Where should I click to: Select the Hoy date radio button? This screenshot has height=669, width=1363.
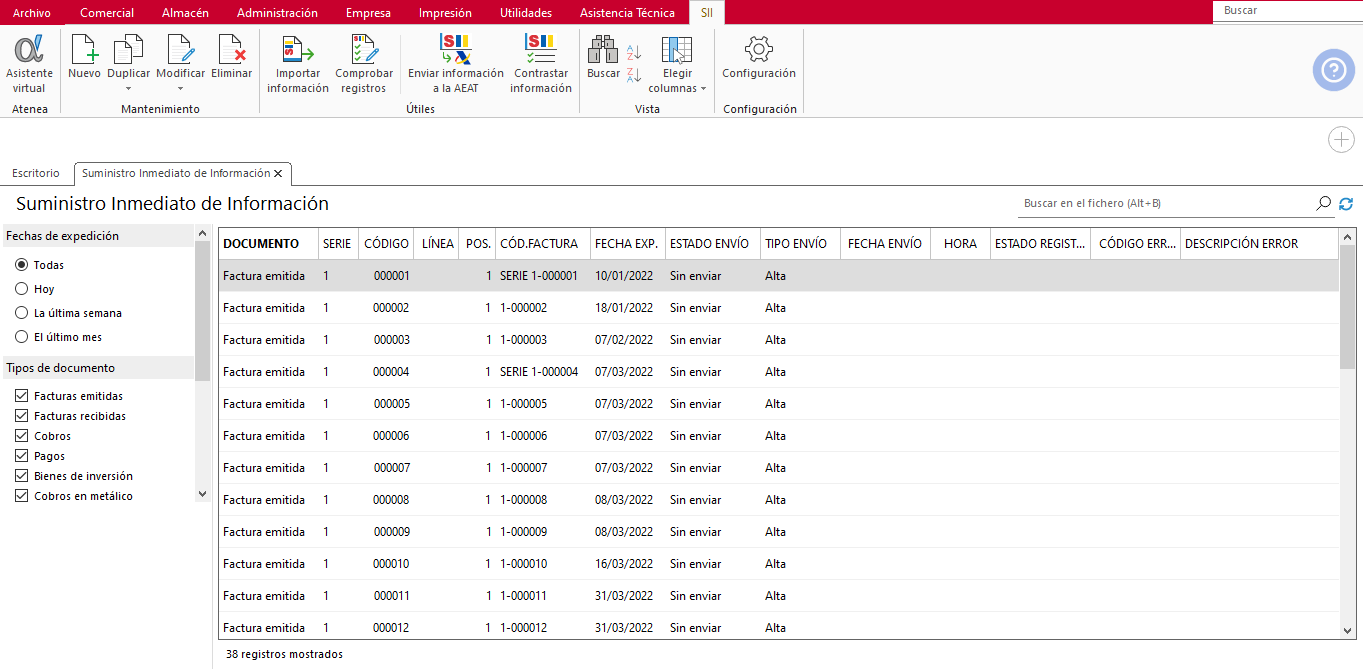(21, 289)
